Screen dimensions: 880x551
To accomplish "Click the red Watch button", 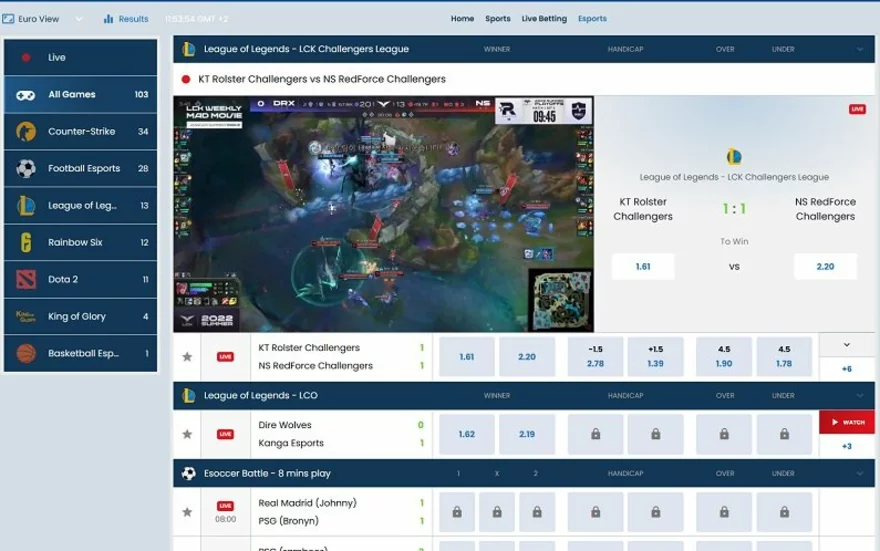I will (846, 422).
